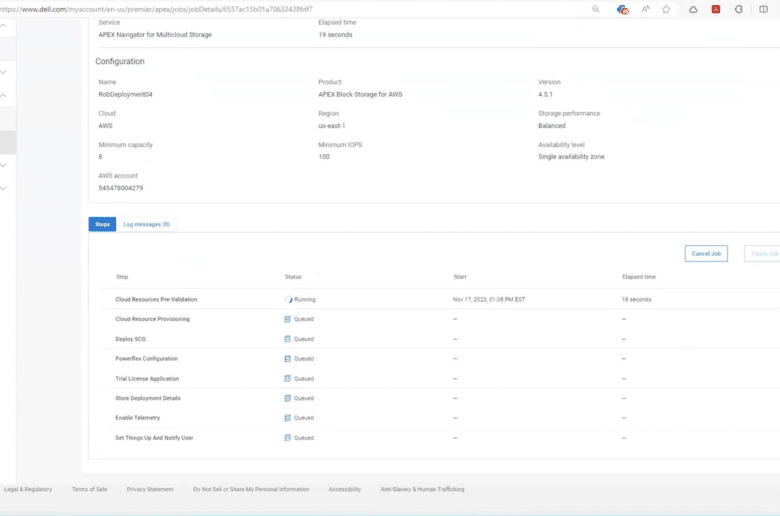Click Queued icon for Cloud Resource Provisioning
Viewport: 780px width, 516px height.
(x=288, y=319)
